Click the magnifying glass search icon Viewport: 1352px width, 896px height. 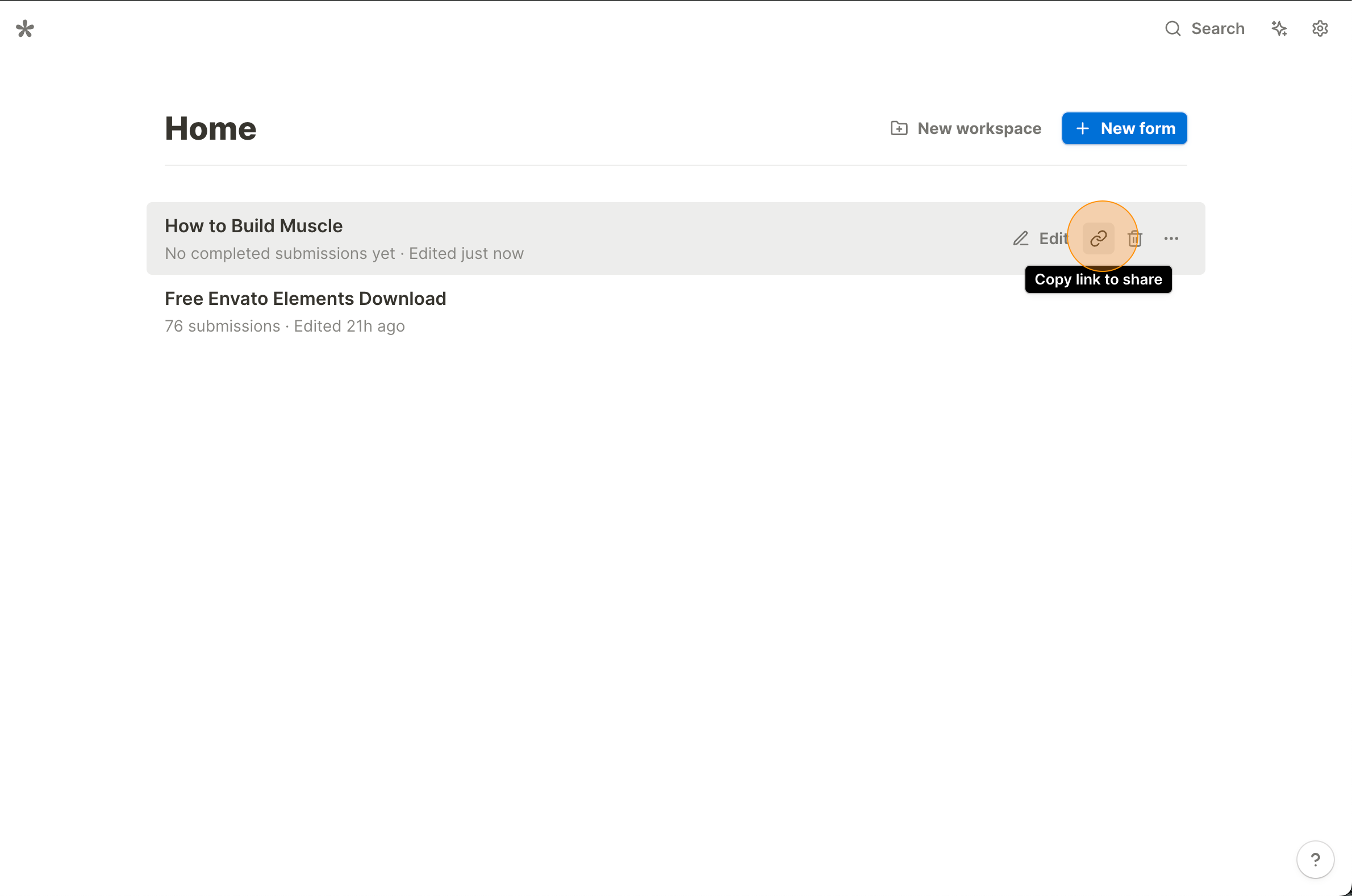tap(1172, 28)
